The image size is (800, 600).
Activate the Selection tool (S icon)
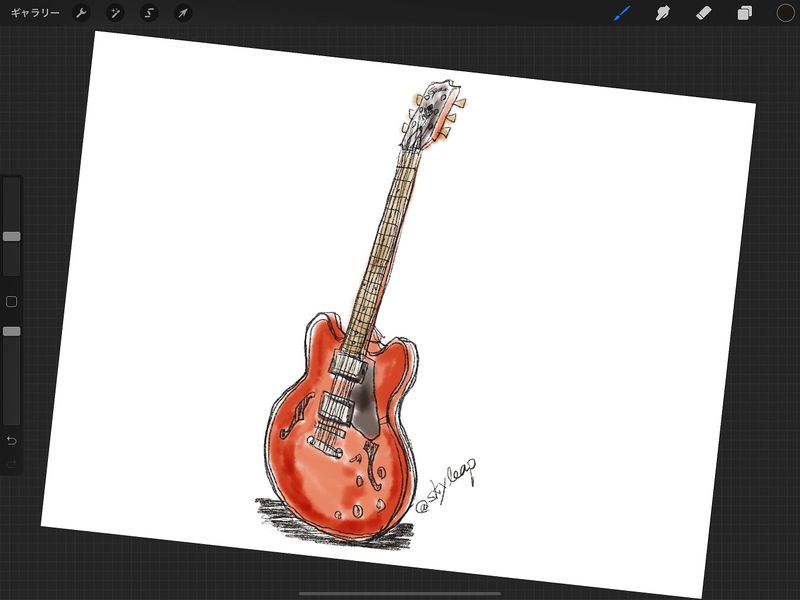point(149,14)
